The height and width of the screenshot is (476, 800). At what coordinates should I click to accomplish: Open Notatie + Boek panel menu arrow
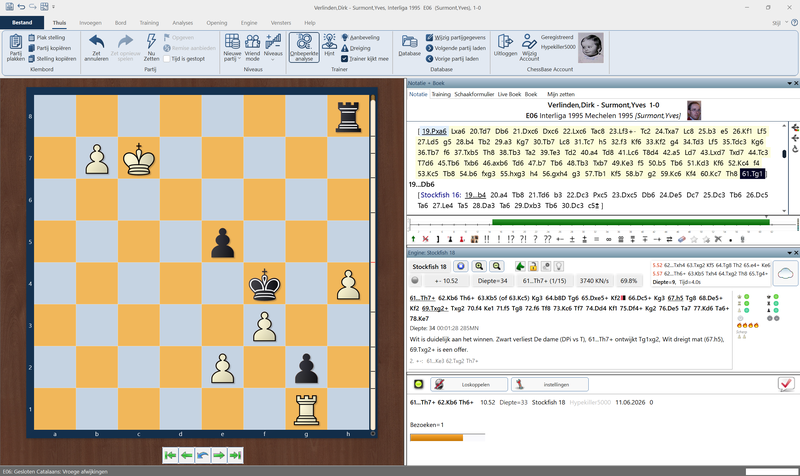click(x=789, y=83)
